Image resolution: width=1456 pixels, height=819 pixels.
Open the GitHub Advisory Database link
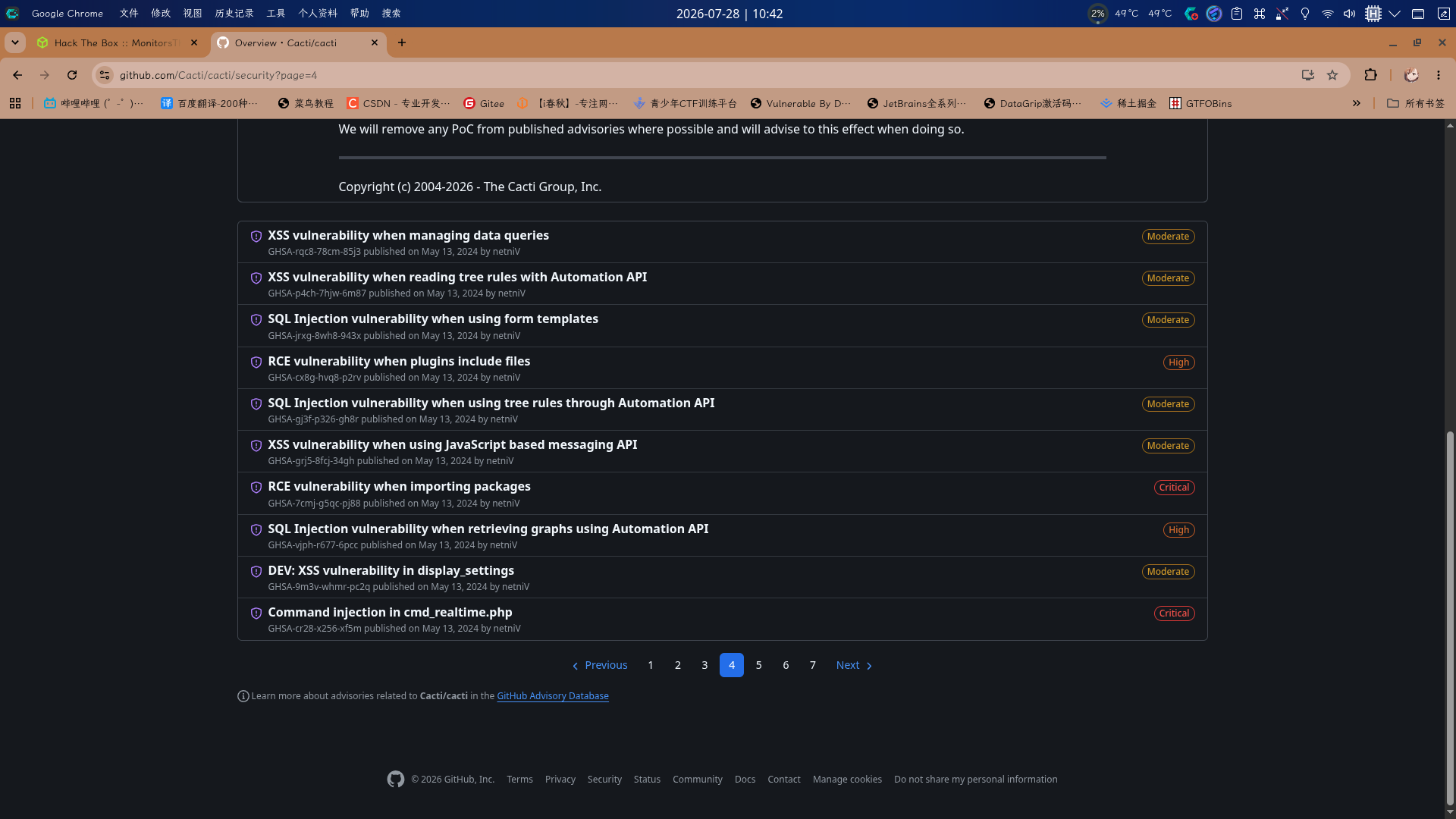553,695
